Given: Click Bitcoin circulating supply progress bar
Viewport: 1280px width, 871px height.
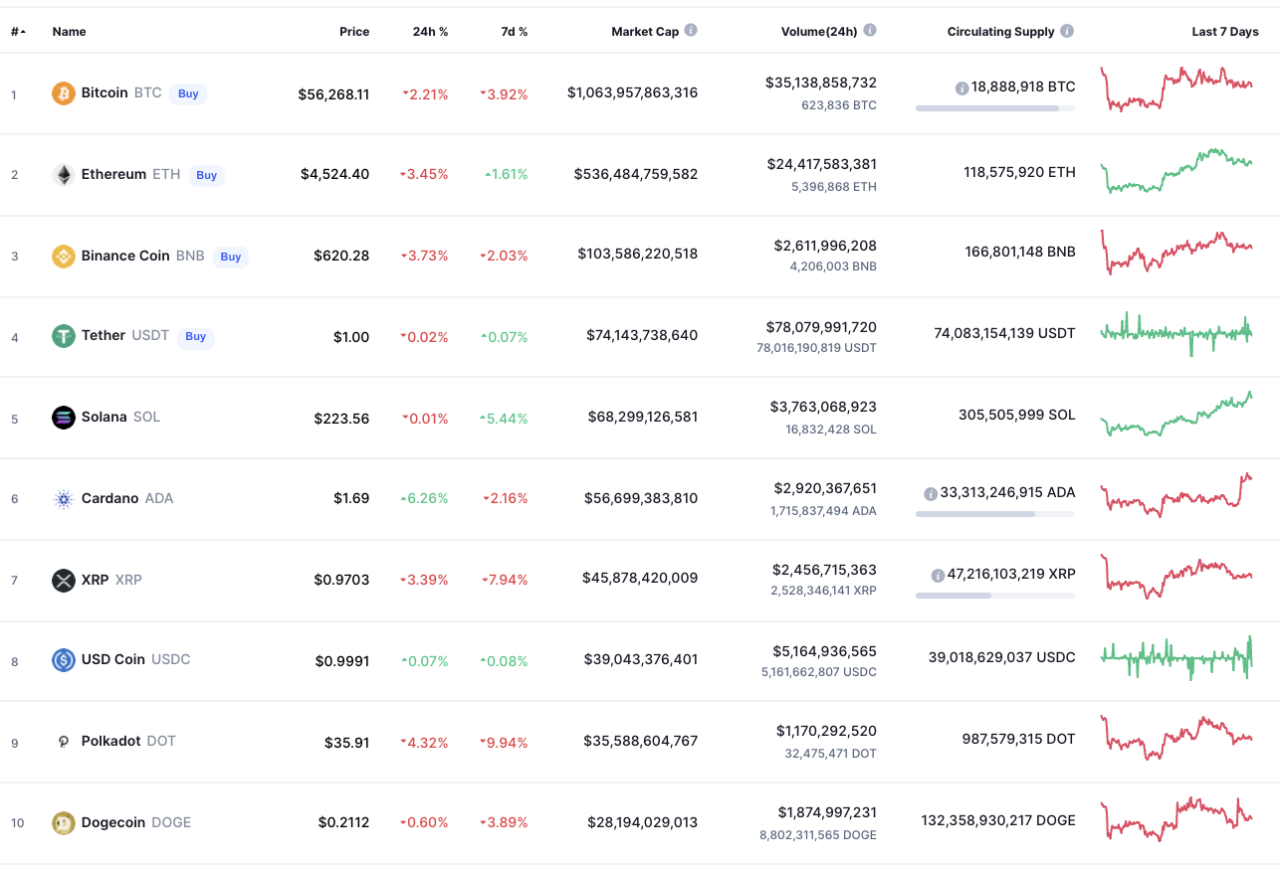Looking at the screenshot, I should tap(994, 108).
